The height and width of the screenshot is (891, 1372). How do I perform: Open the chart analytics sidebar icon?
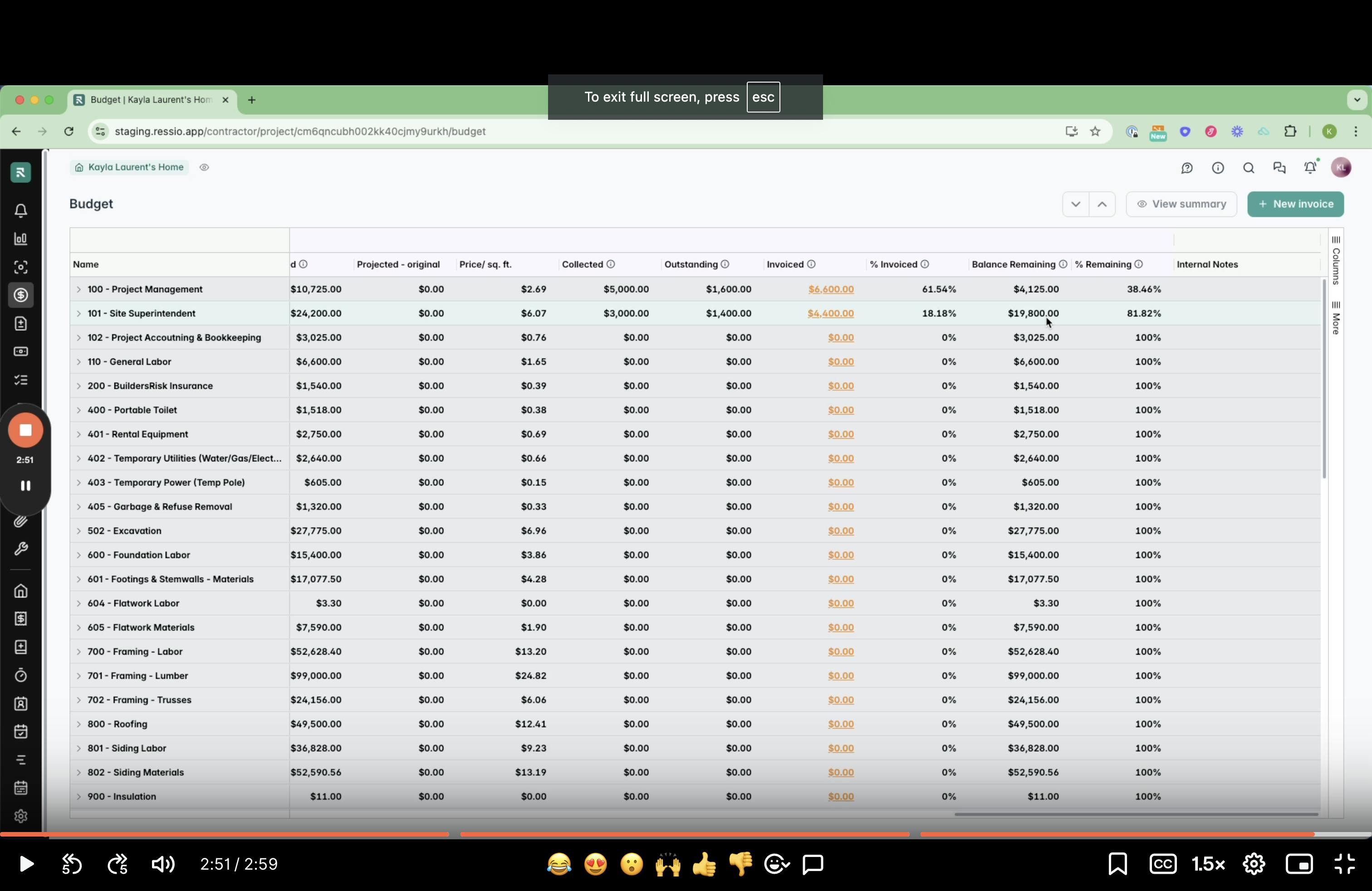tap(21, 239)
